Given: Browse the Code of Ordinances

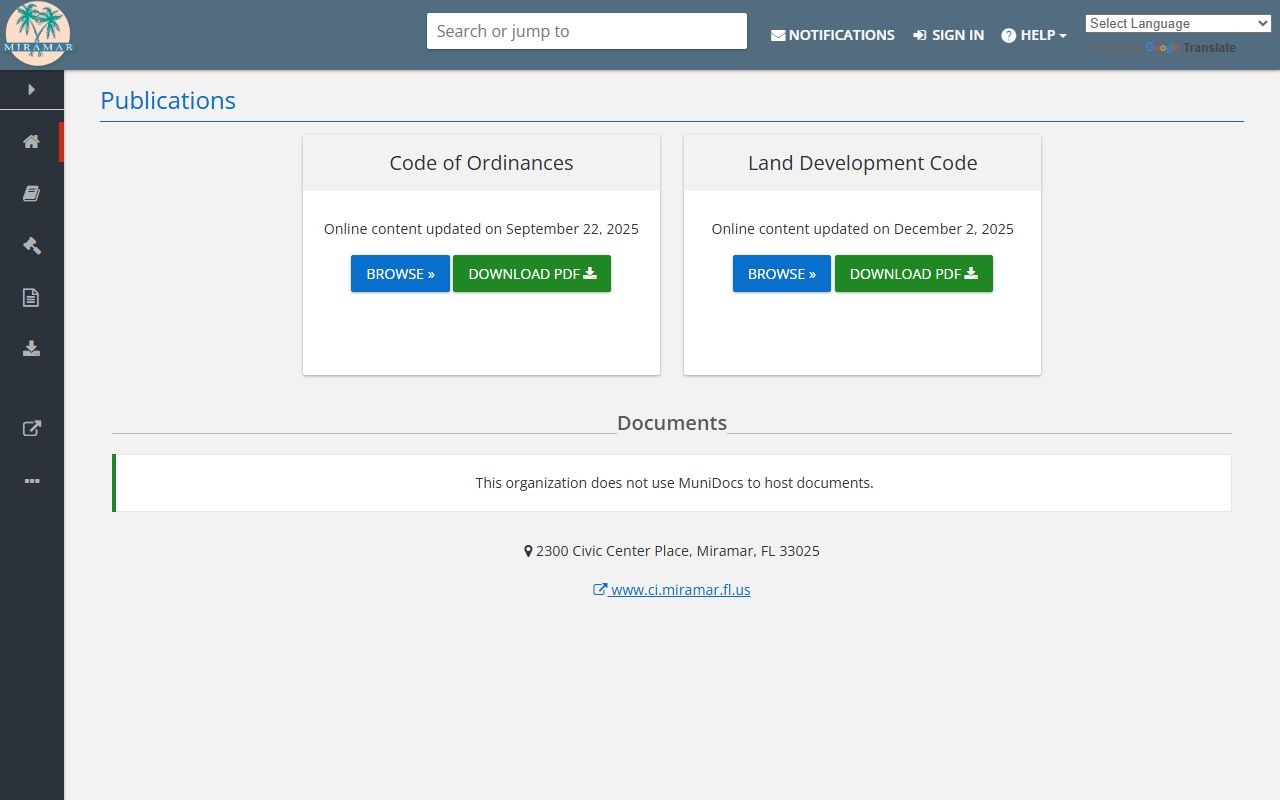Looking at the screenshot, I should (400, 274).
